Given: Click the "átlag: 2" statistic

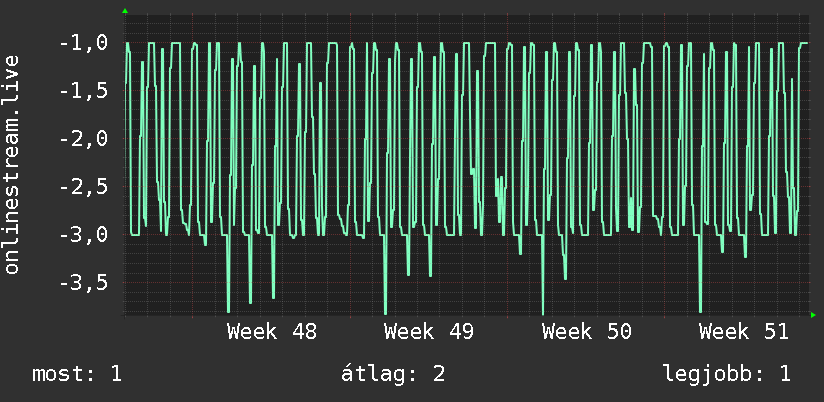Looking at the screenshot, I should click(x=393, y=374).
